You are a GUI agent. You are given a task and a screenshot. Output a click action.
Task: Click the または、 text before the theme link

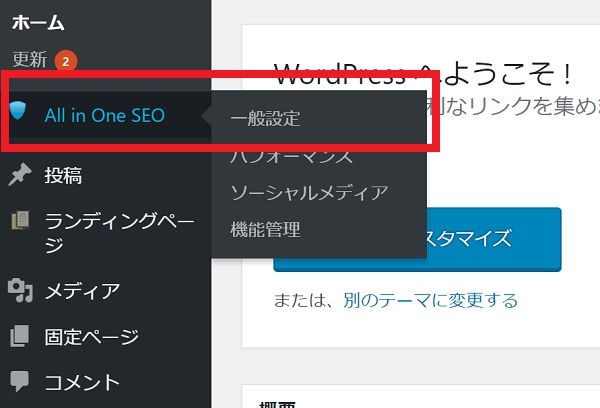point(306,300)
